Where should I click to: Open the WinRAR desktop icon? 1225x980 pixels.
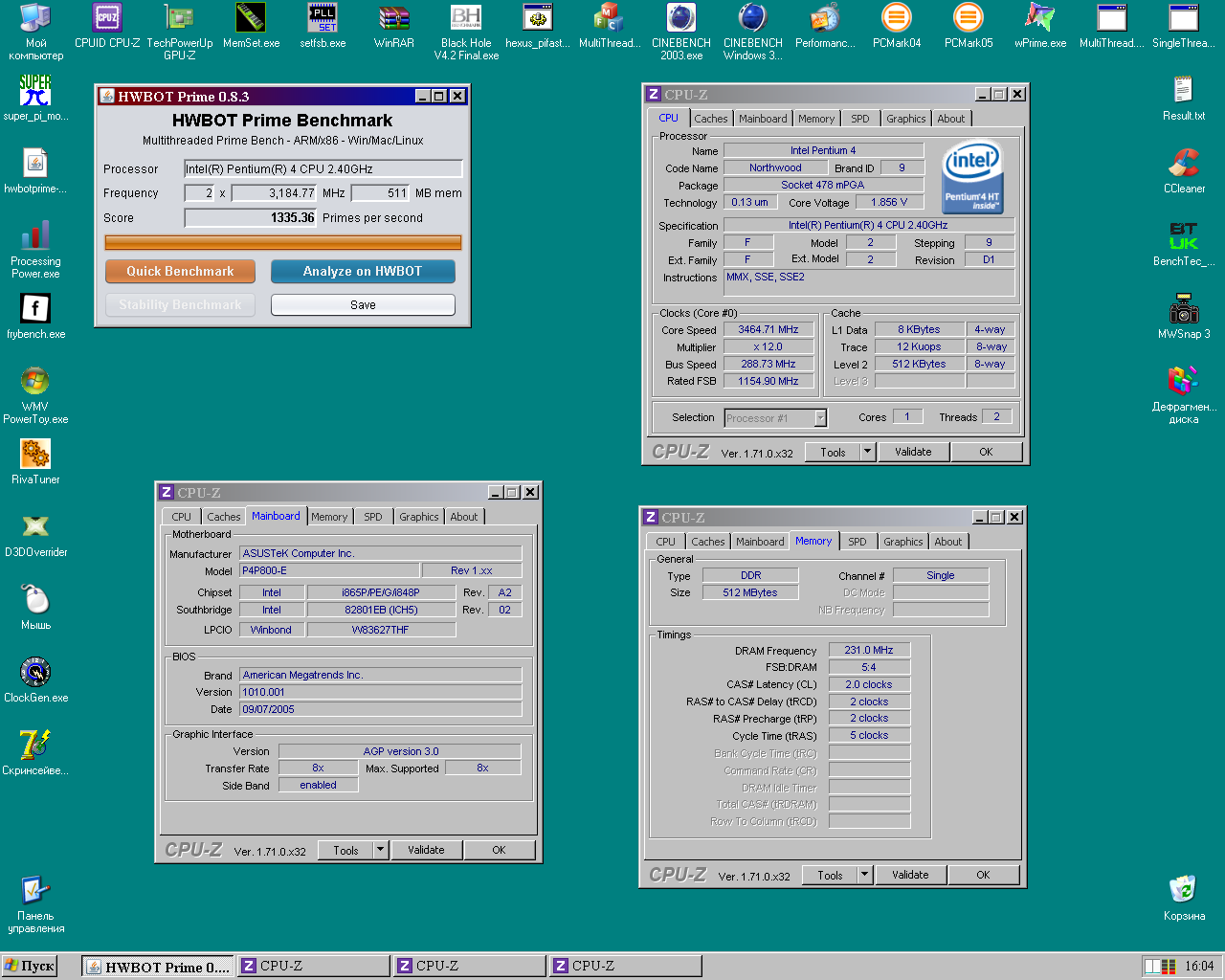tap(394, 27)
